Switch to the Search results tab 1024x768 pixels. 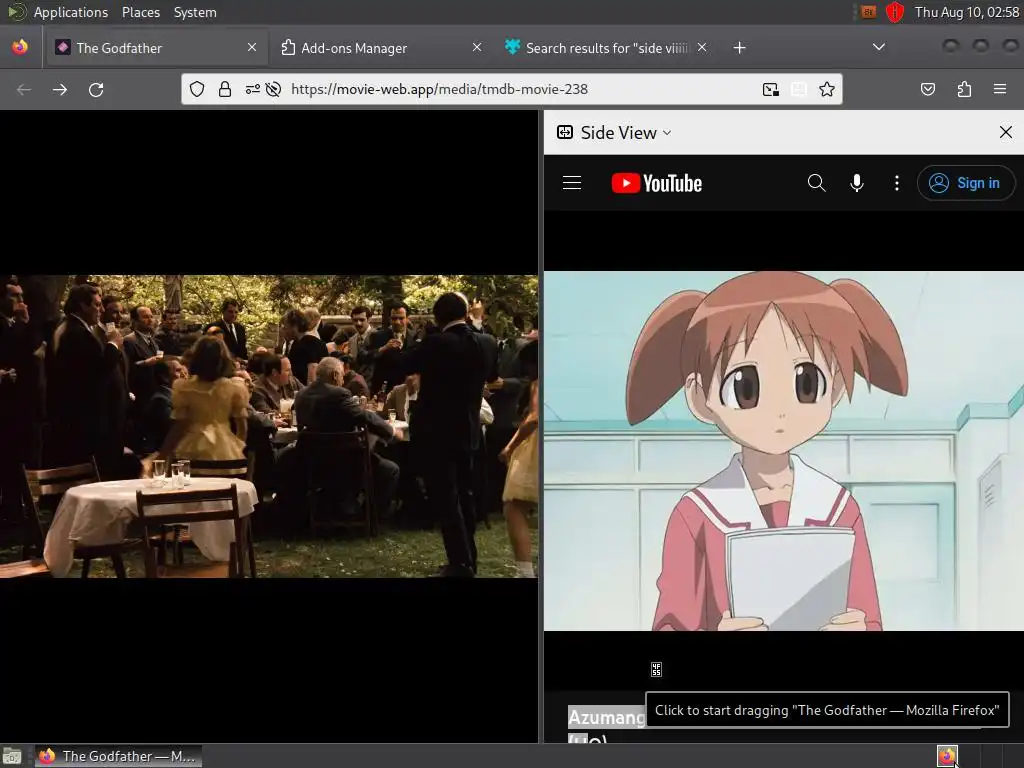coord(605,48)
